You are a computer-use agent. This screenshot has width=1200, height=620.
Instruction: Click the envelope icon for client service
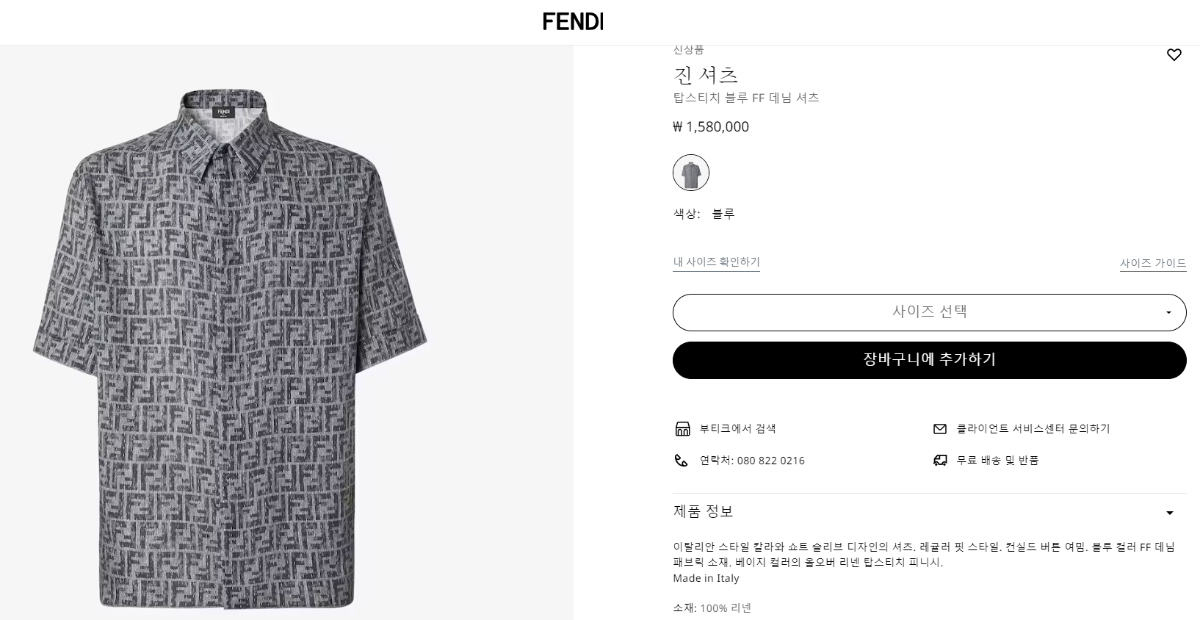(x=939, y=429)
